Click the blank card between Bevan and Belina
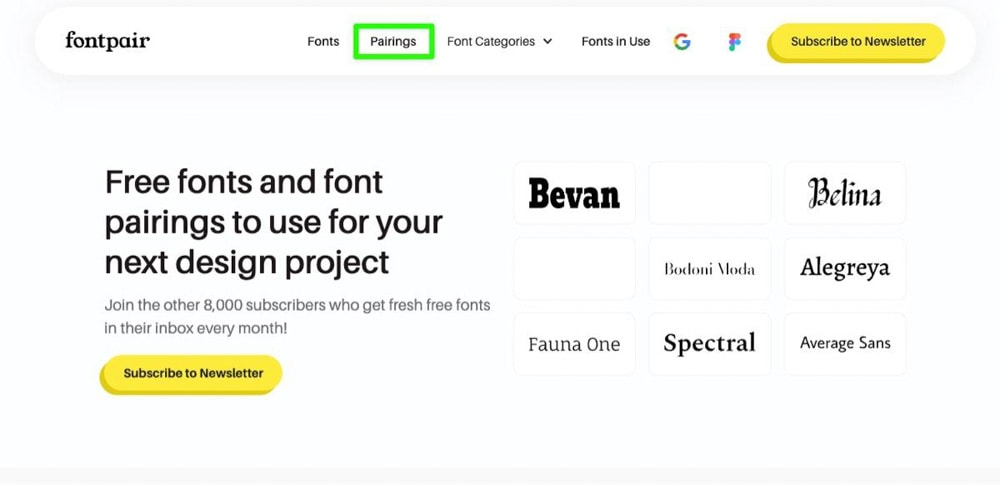 tap(709, 193)
